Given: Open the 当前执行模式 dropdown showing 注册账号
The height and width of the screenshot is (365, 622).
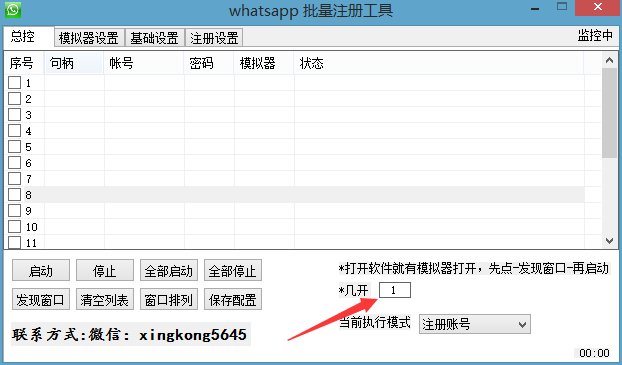Looking at the screenshot, I should click(475, 324).
